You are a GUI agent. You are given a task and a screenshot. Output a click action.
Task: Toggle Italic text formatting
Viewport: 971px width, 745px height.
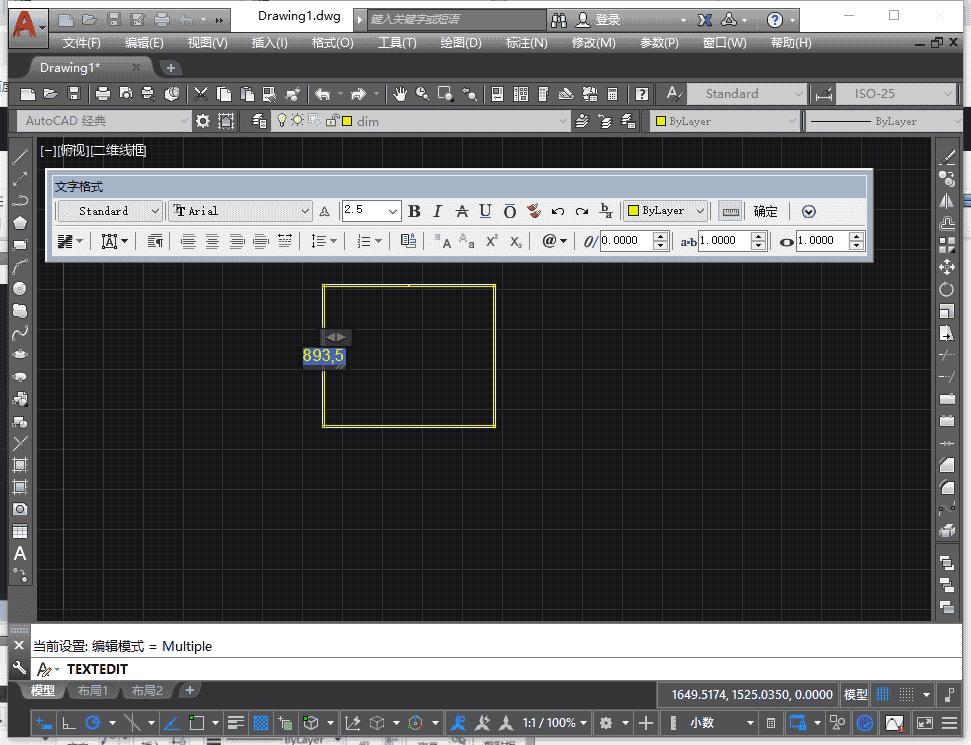pos(438,212)
